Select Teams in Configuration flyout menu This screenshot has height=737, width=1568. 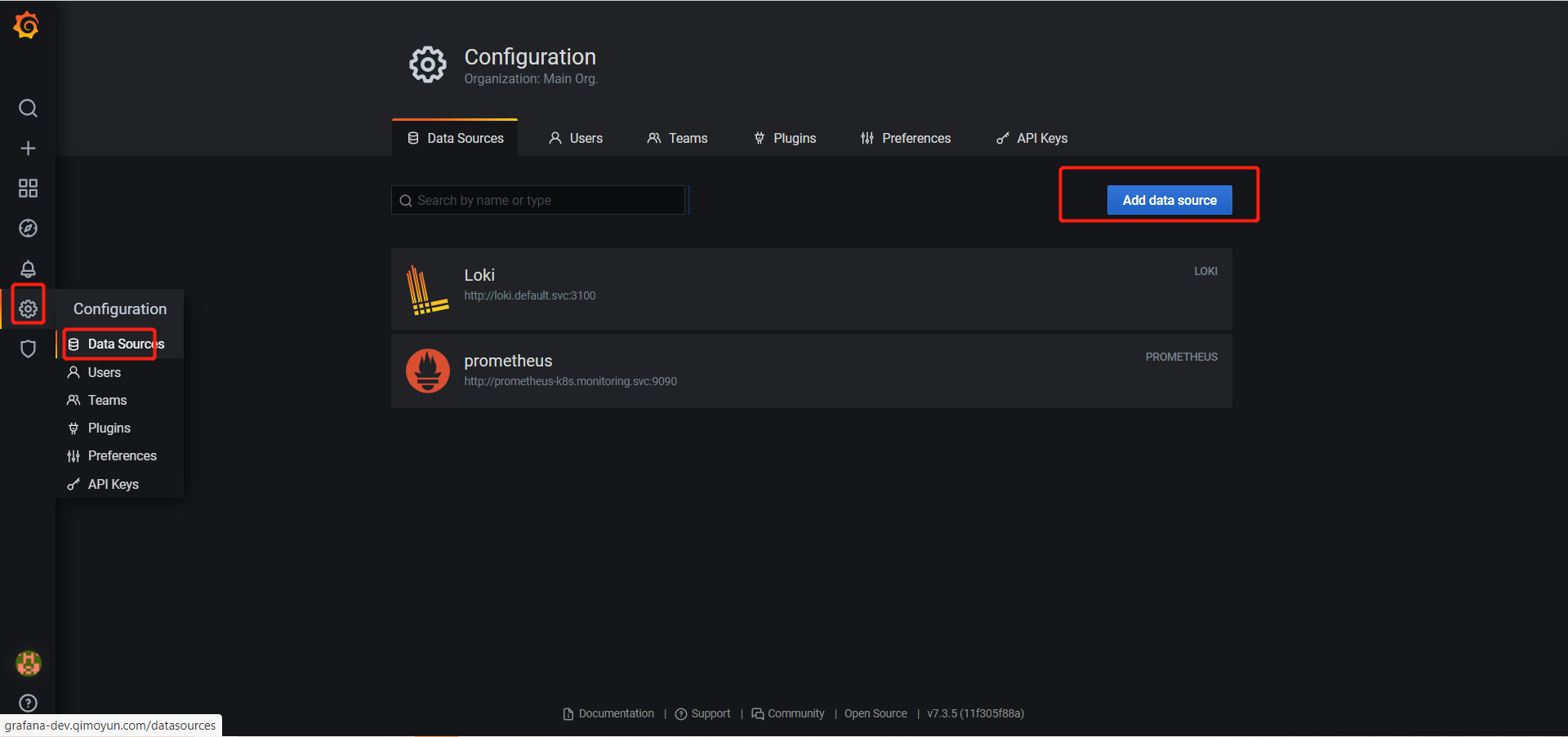[x=120, y=400]
